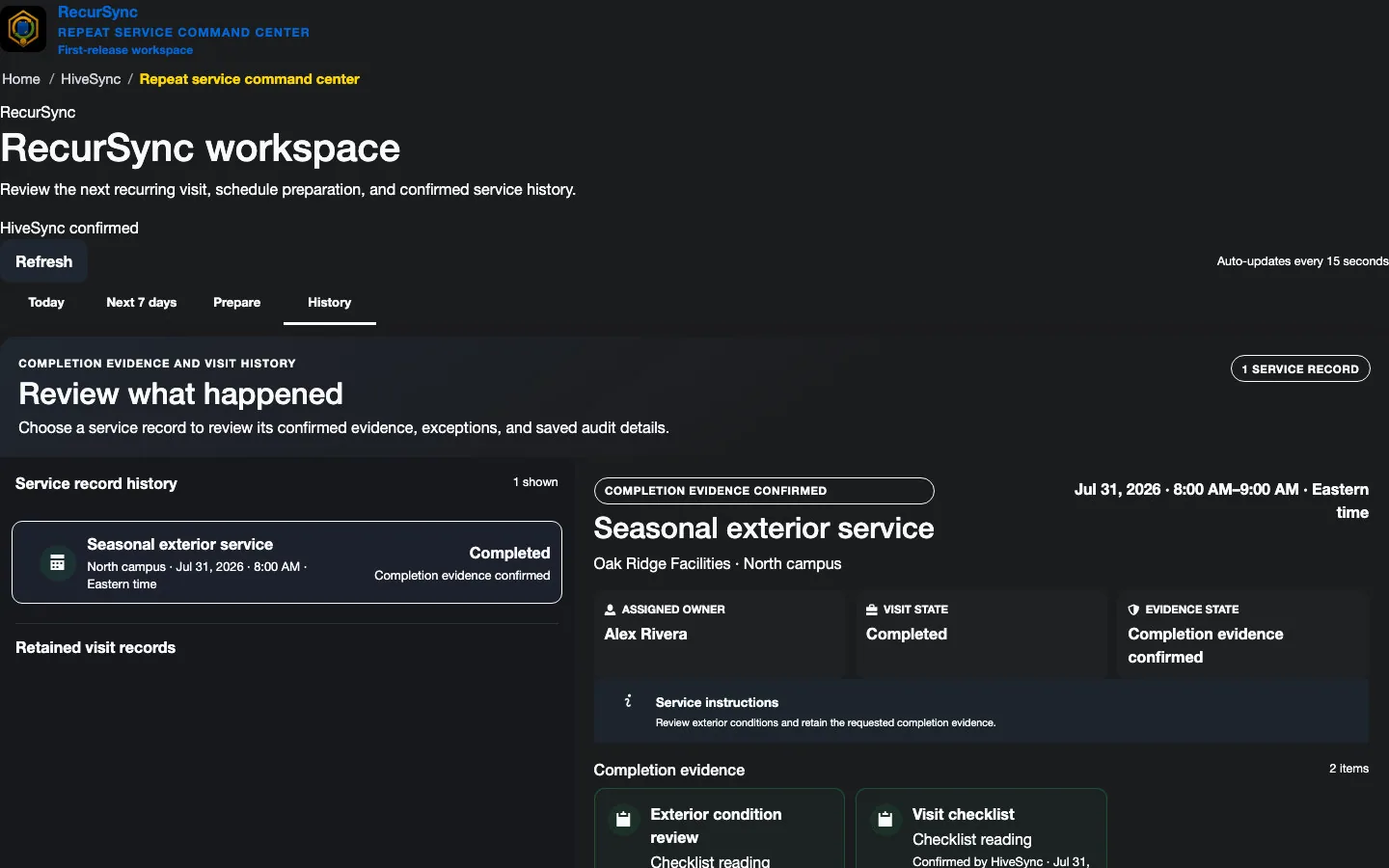Click the RecurSync workspace page title
The image size is (1389, 868).
[x=201, y=149]
